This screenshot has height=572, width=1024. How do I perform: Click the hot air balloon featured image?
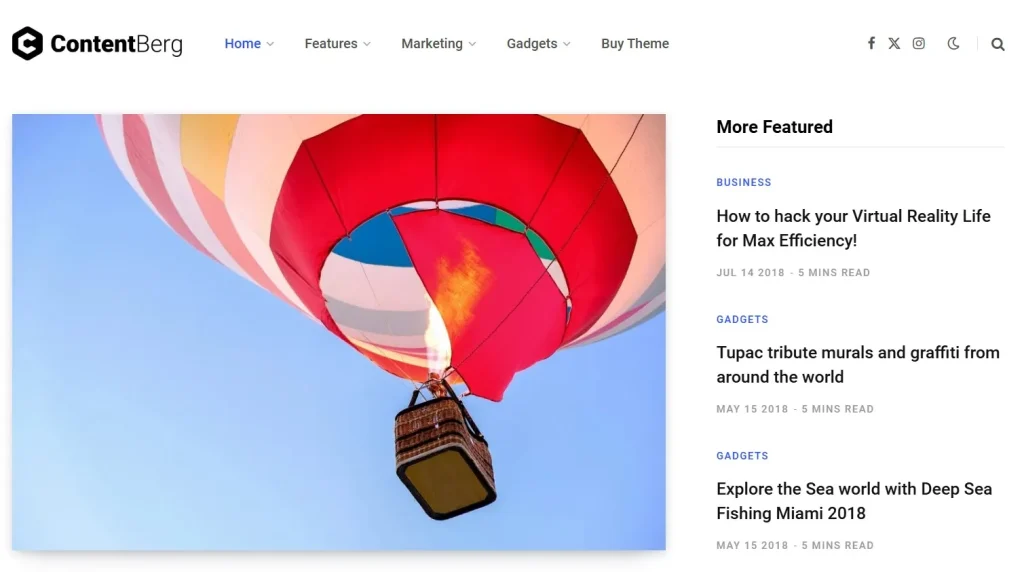point(338,331)
